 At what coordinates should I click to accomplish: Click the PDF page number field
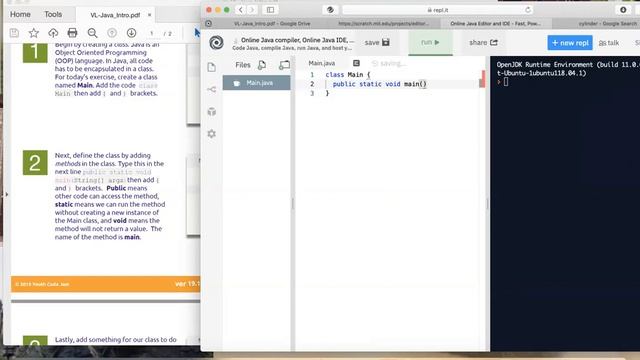tap(152, 33)
